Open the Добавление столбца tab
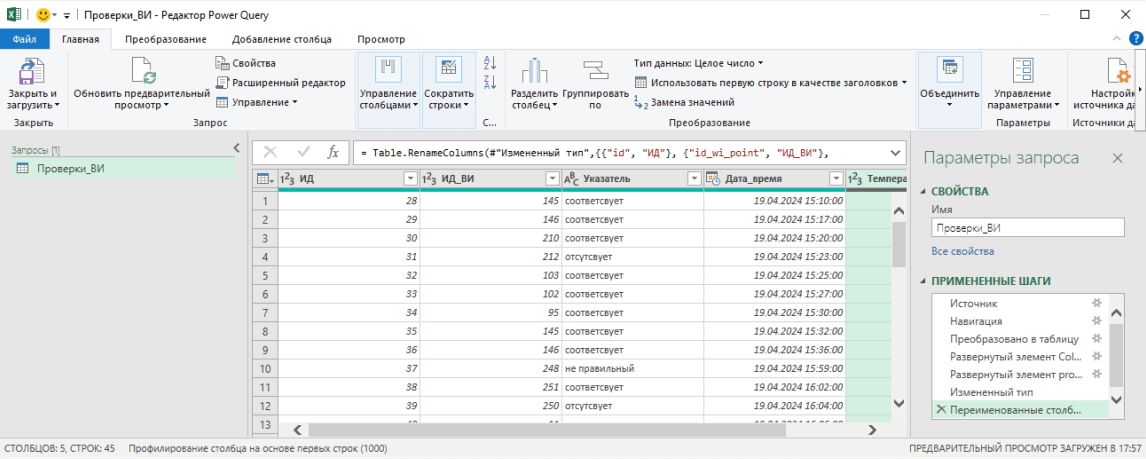 [282, 39]
